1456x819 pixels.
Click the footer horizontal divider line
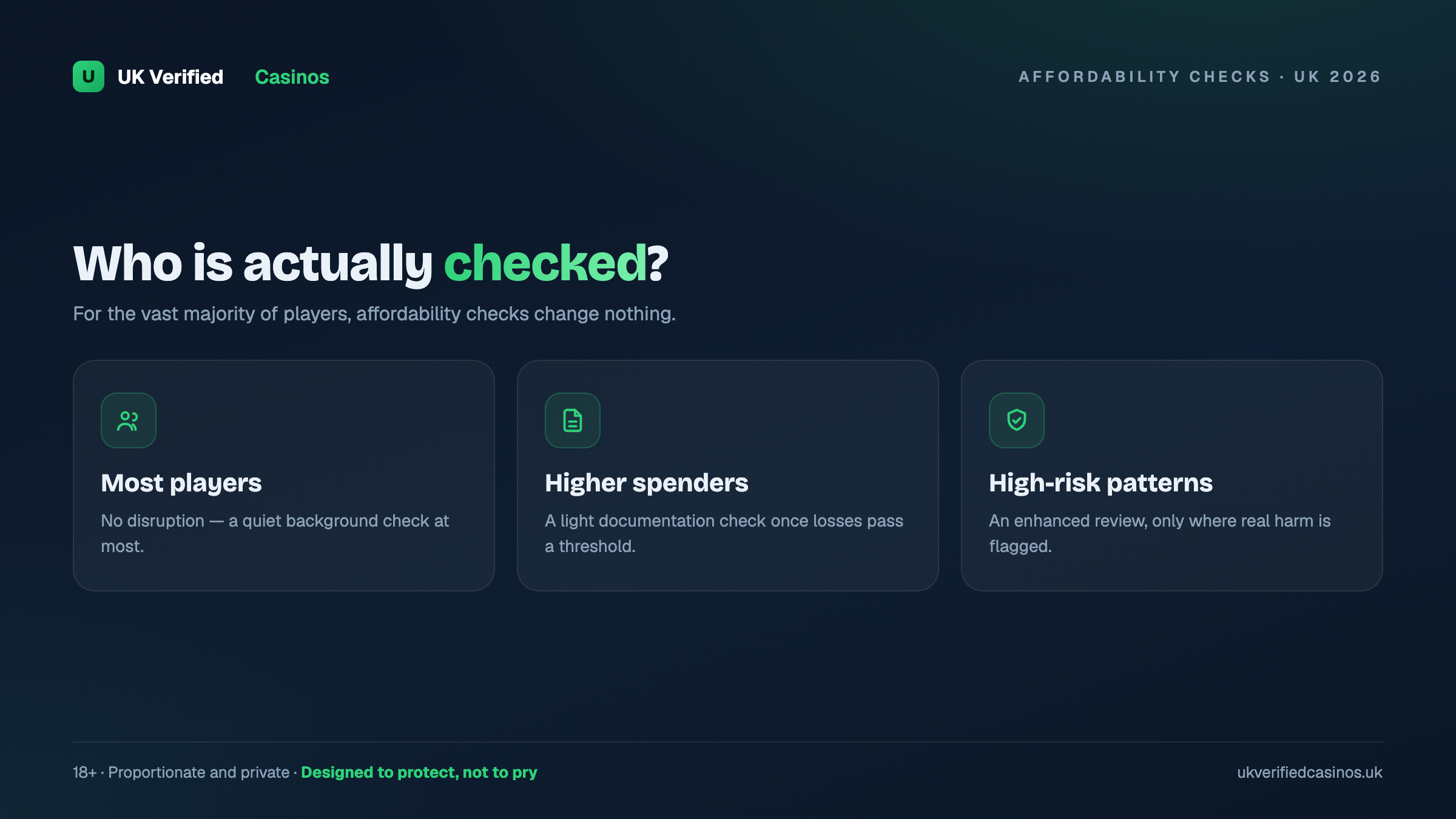[x=728, y=741]
